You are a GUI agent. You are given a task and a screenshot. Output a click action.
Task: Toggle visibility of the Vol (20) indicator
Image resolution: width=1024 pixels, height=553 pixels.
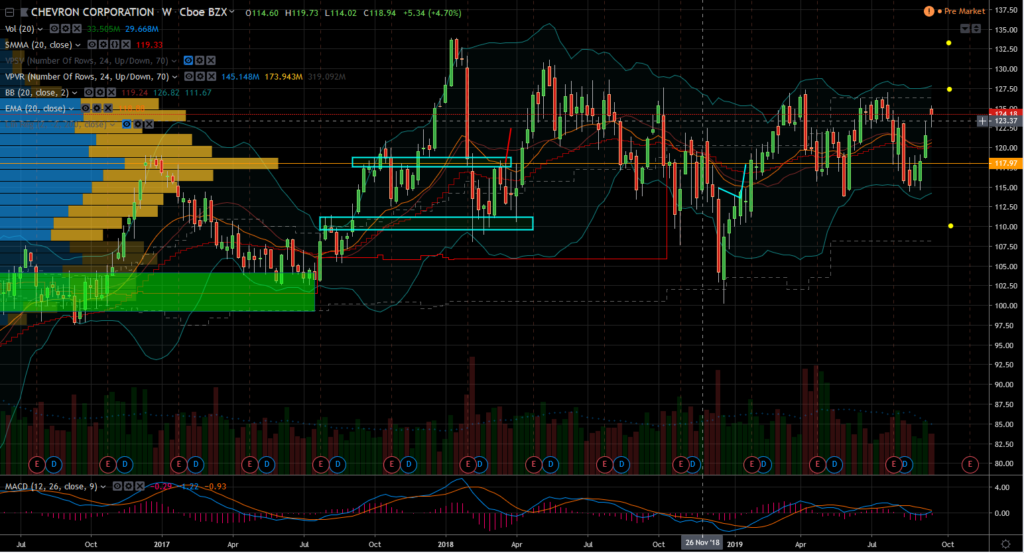click(x=54, y=29)
